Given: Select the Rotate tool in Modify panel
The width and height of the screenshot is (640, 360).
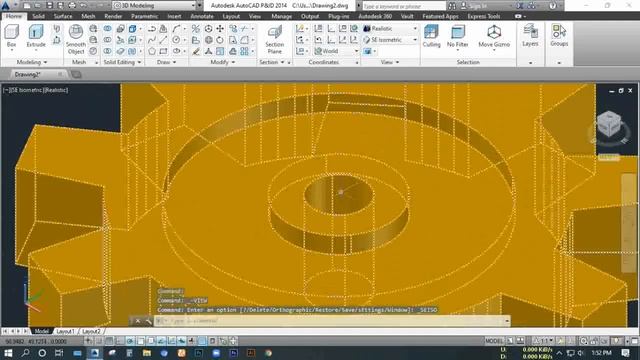Looking at the screenshot, I should coord(220,40).
